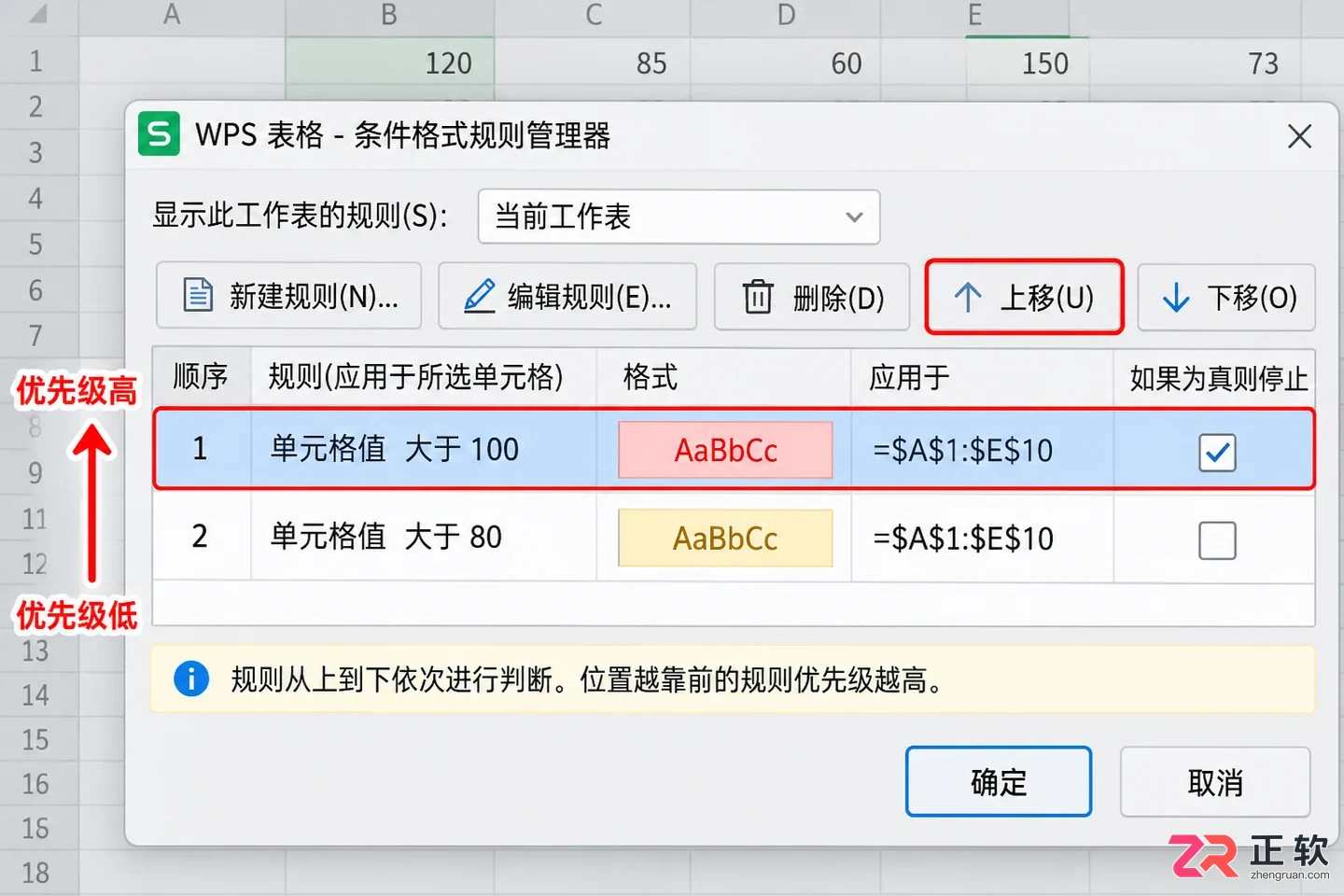Click the 应用于 column header
This screenshot has height=896, width=1344.
coord(909,377)
